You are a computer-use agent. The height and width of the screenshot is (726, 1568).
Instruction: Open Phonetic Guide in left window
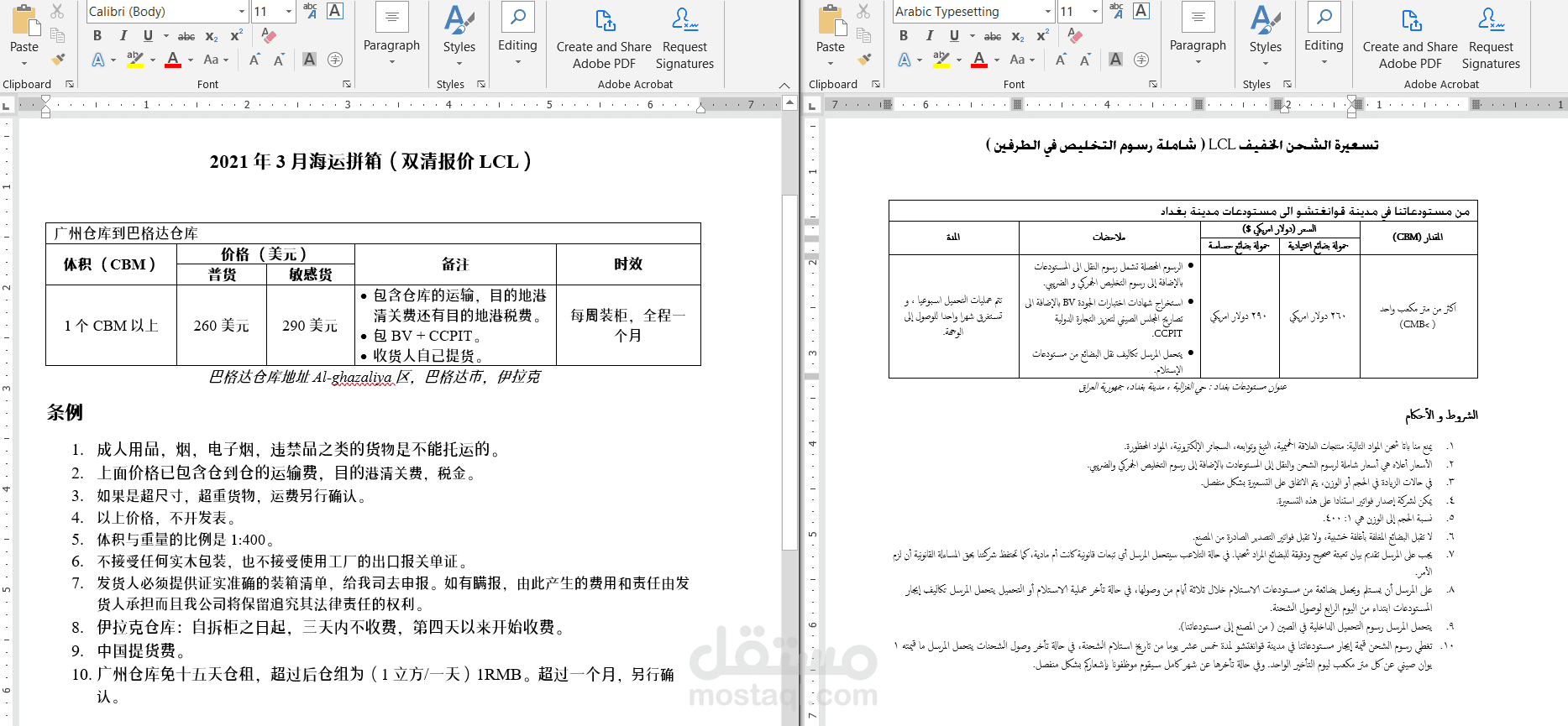[310, 11]
